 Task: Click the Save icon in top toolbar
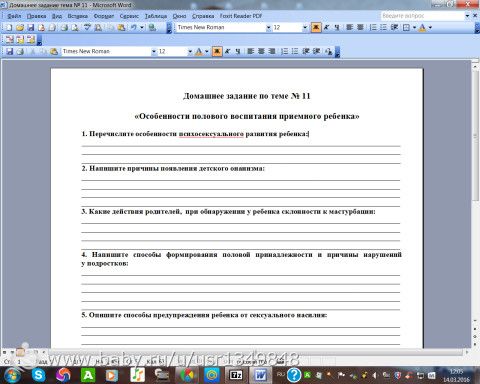[x=31, y=28]
